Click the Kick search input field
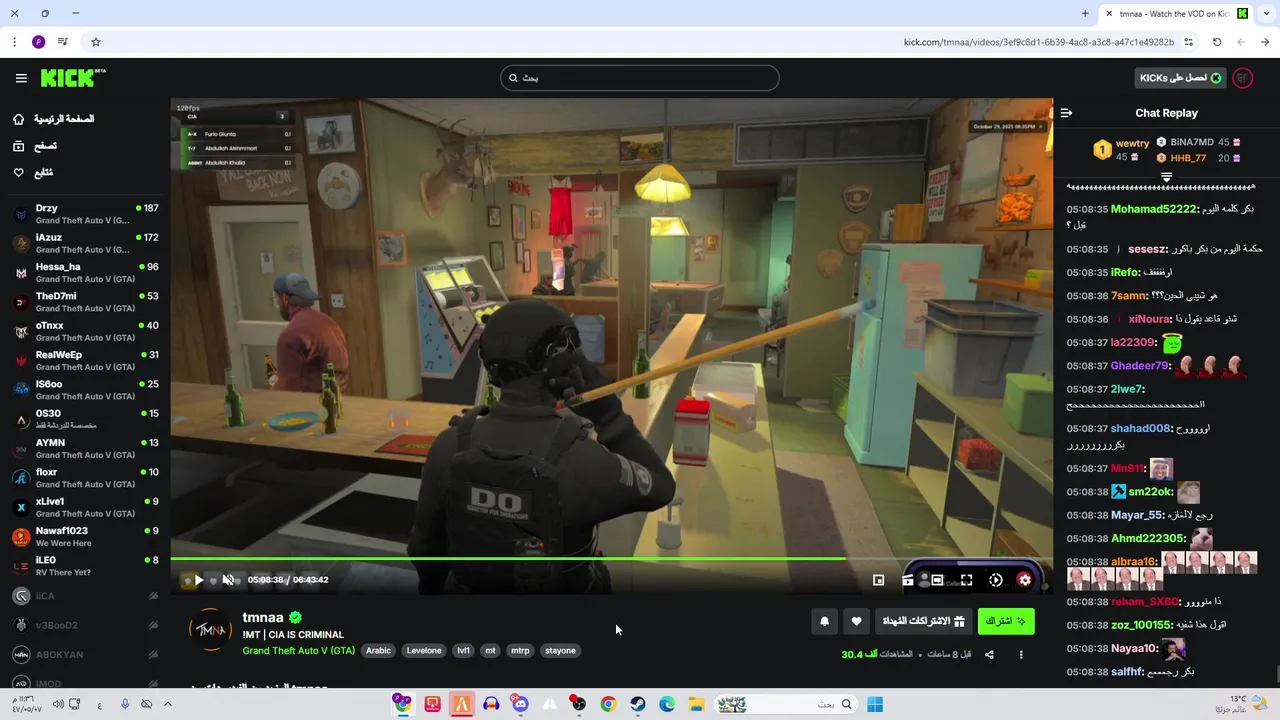The image size is (1280, 720). (x=640, y=78)
